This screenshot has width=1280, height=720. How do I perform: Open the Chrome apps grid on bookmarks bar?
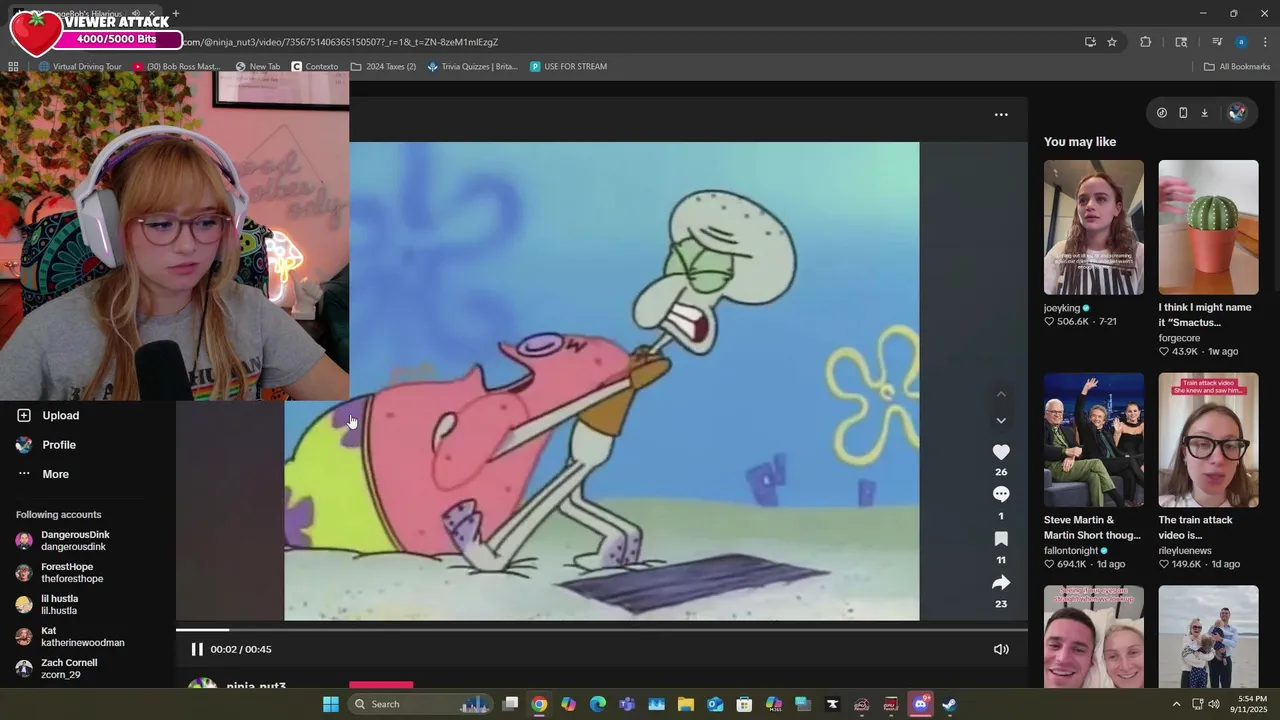click(x=13, y=67)
